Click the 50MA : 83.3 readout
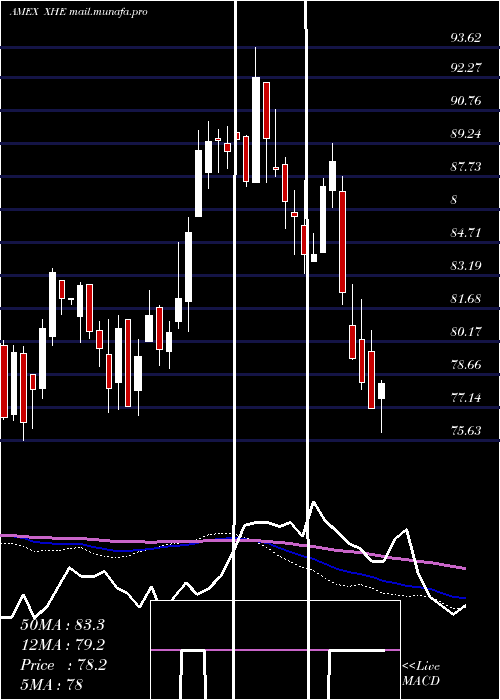Viewport: 500px width, 700px height. 62,625
